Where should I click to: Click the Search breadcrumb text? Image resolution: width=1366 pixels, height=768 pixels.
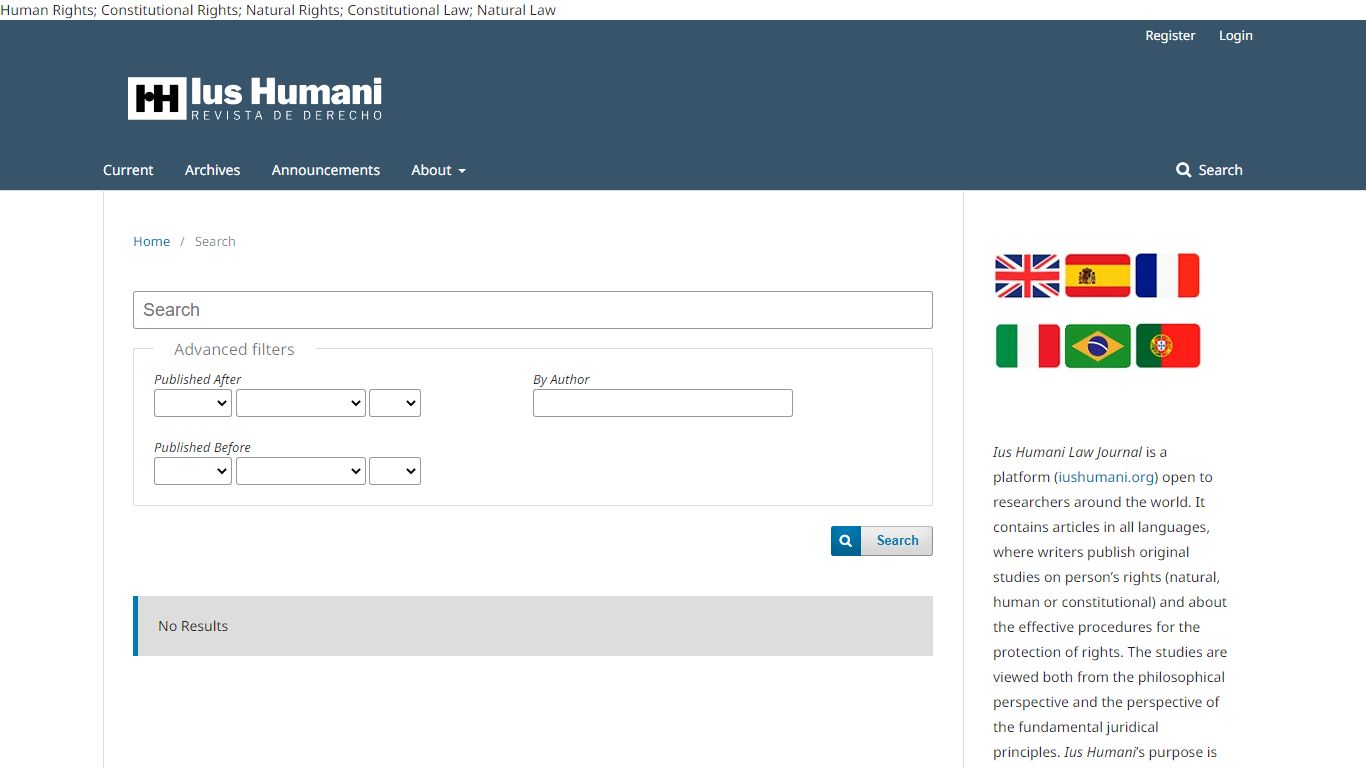click(215, 241)
